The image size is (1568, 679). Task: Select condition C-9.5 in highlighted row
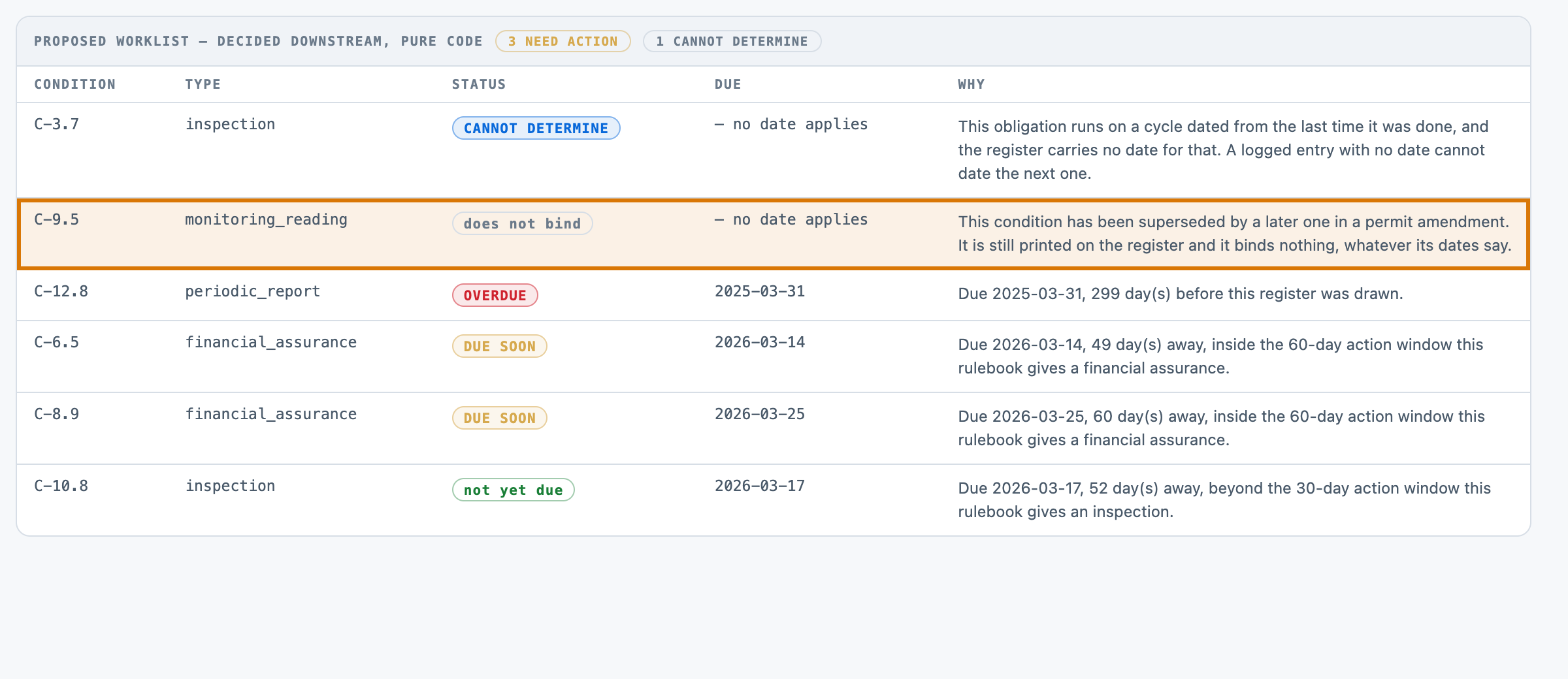coord(56,219)
